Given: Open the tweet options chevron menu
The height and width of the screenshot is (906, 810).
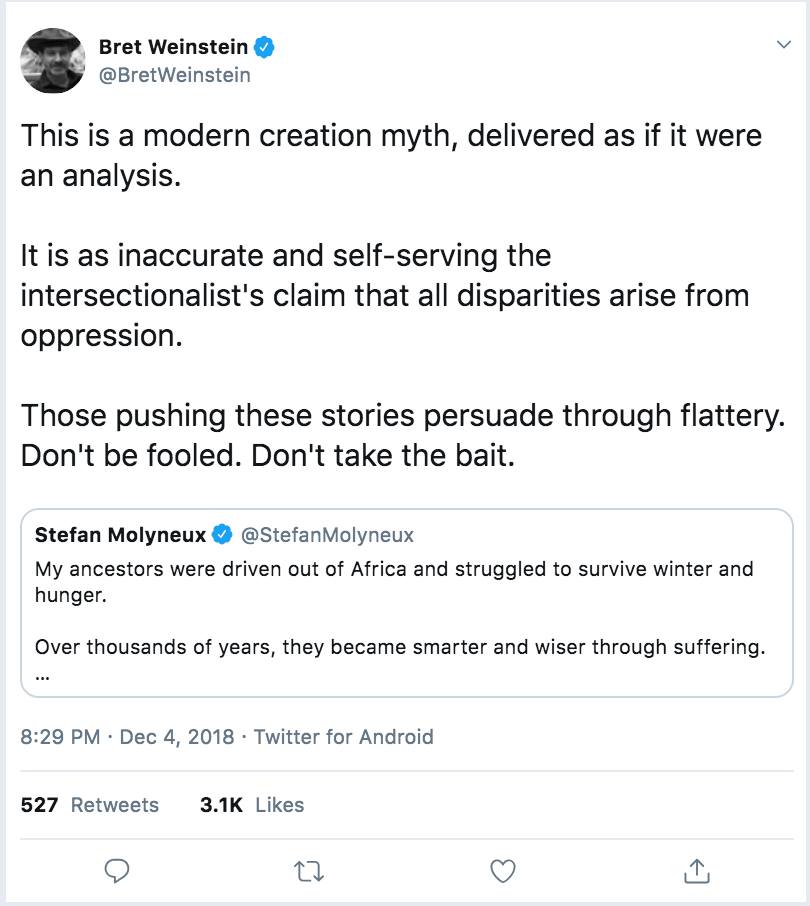Looking at the screenshot, I should (783, 45).
